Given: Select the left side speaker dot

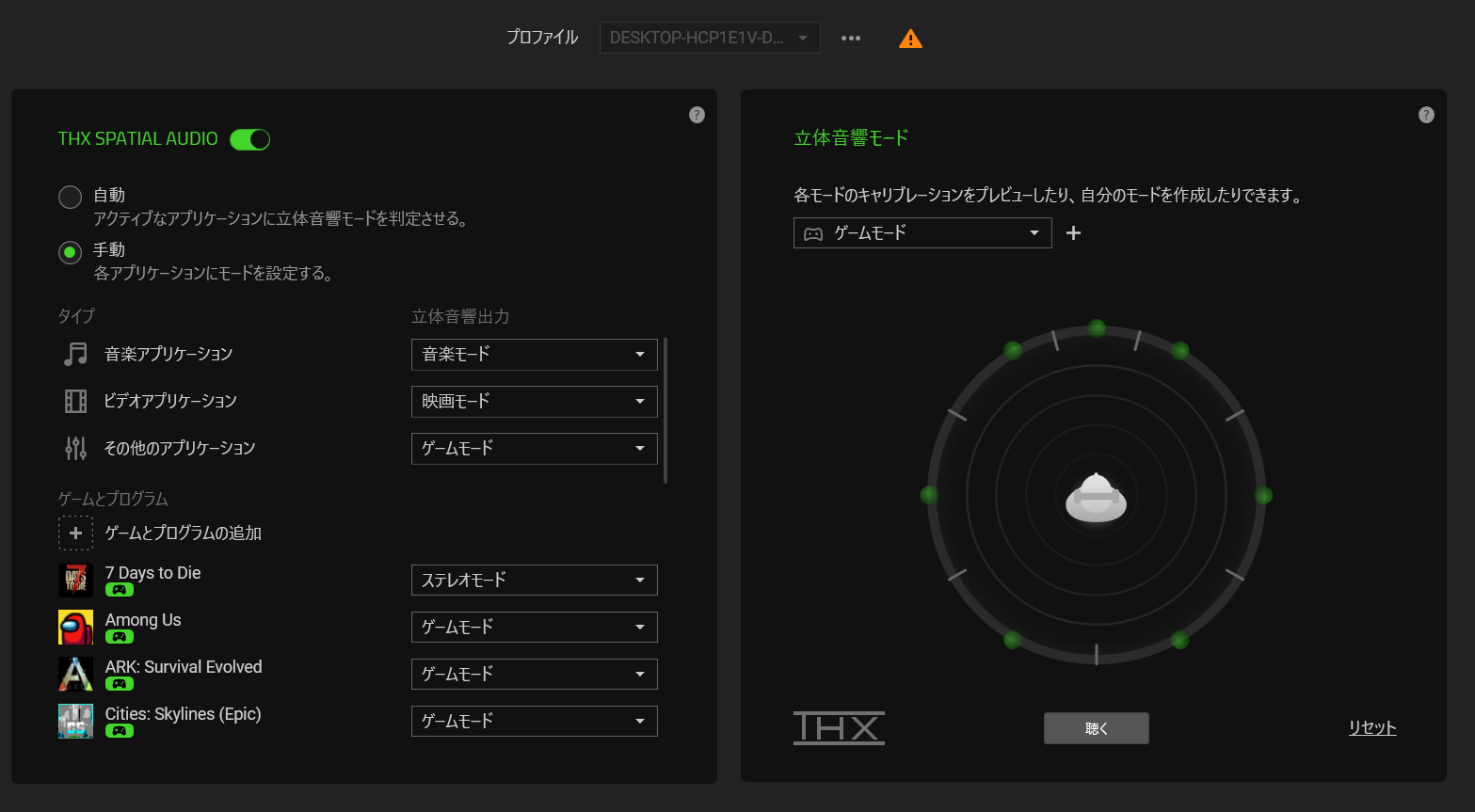Looking at the screenshot, I should 929,495.
